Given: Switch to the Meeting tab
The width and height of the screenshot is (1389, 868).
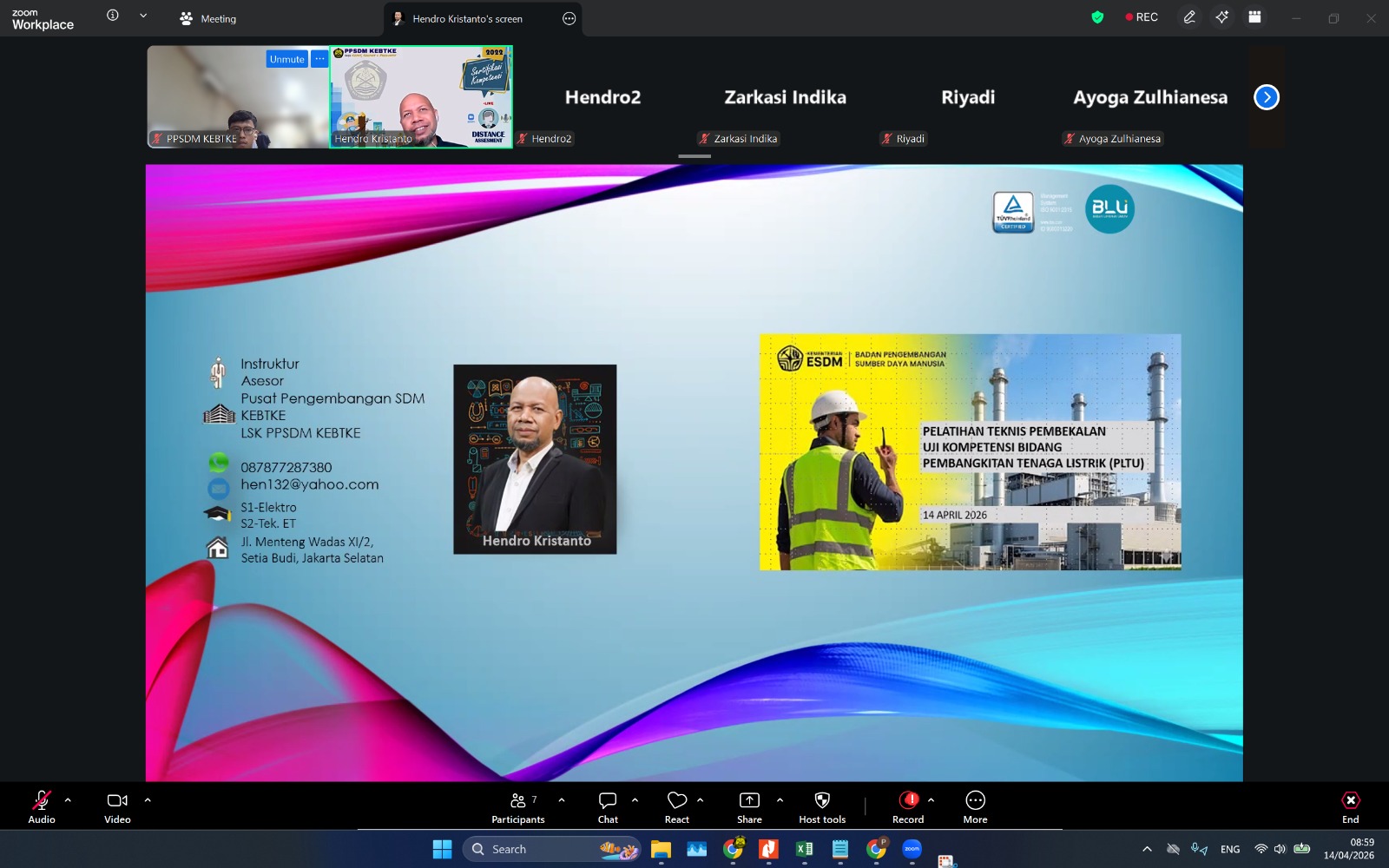Looking at the screenshot, I should (x=208, y=18).
